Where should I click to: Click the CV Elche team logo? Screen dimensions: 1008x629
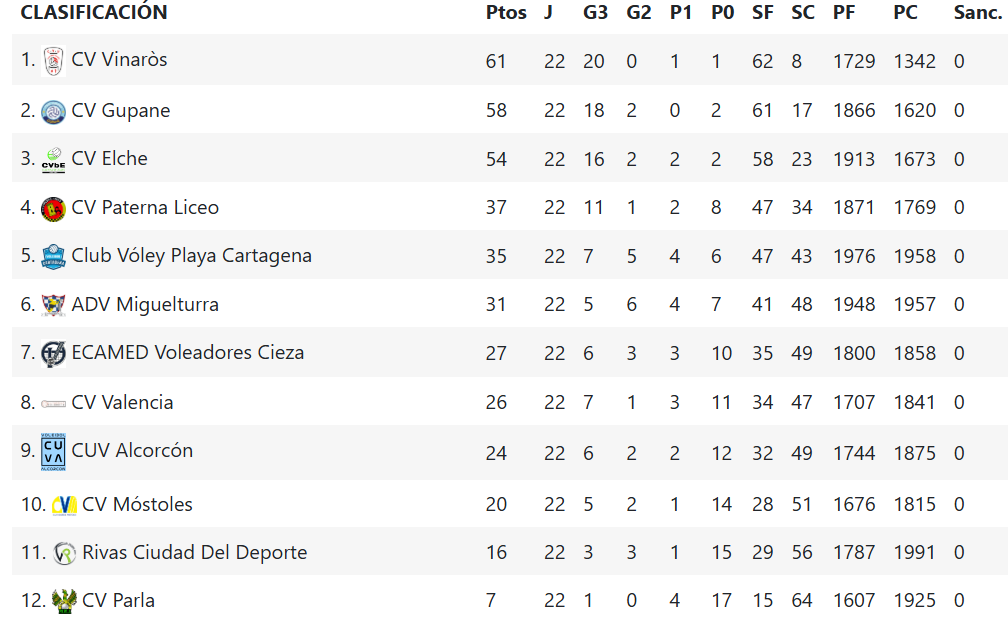point(53,160)
